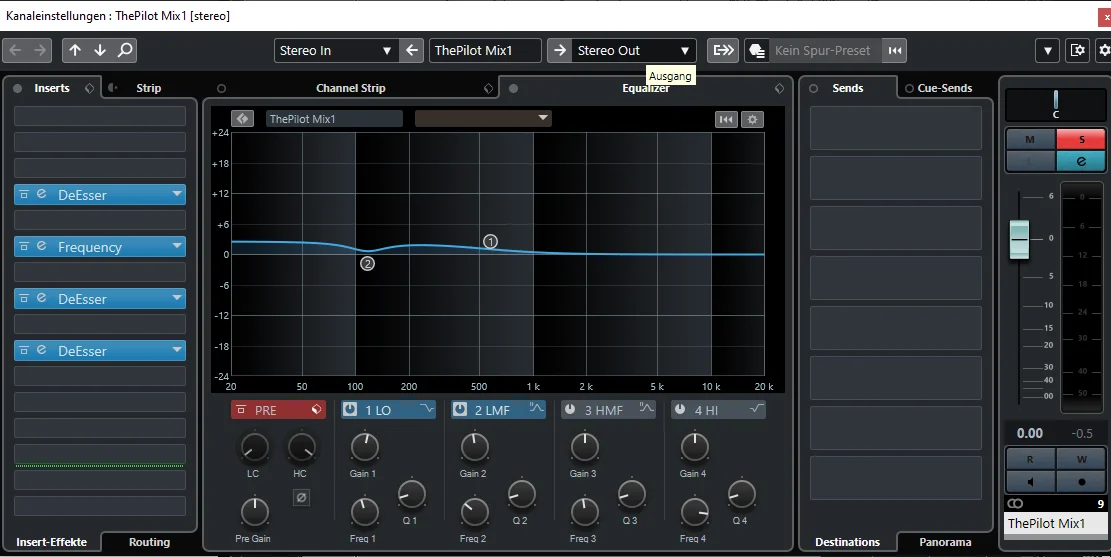1111x557 pixels.
Task: Open dropdown arrow of DeEsser above Frequency
Action: pyautogui.click(x=176, y=193)
